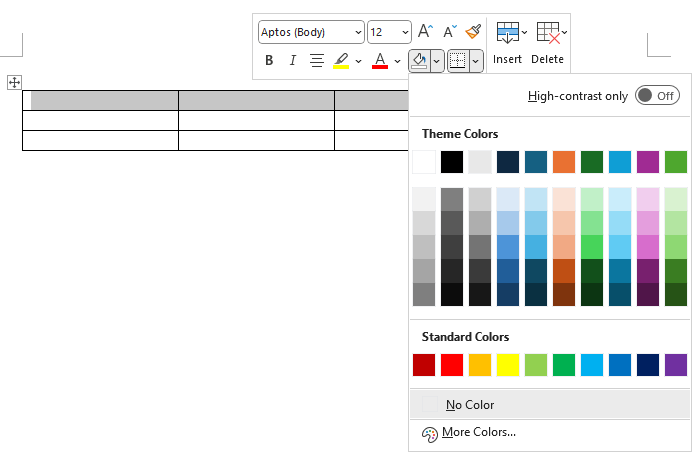
Task: Expand borders dropdown arrow
Action: point(476,61)
